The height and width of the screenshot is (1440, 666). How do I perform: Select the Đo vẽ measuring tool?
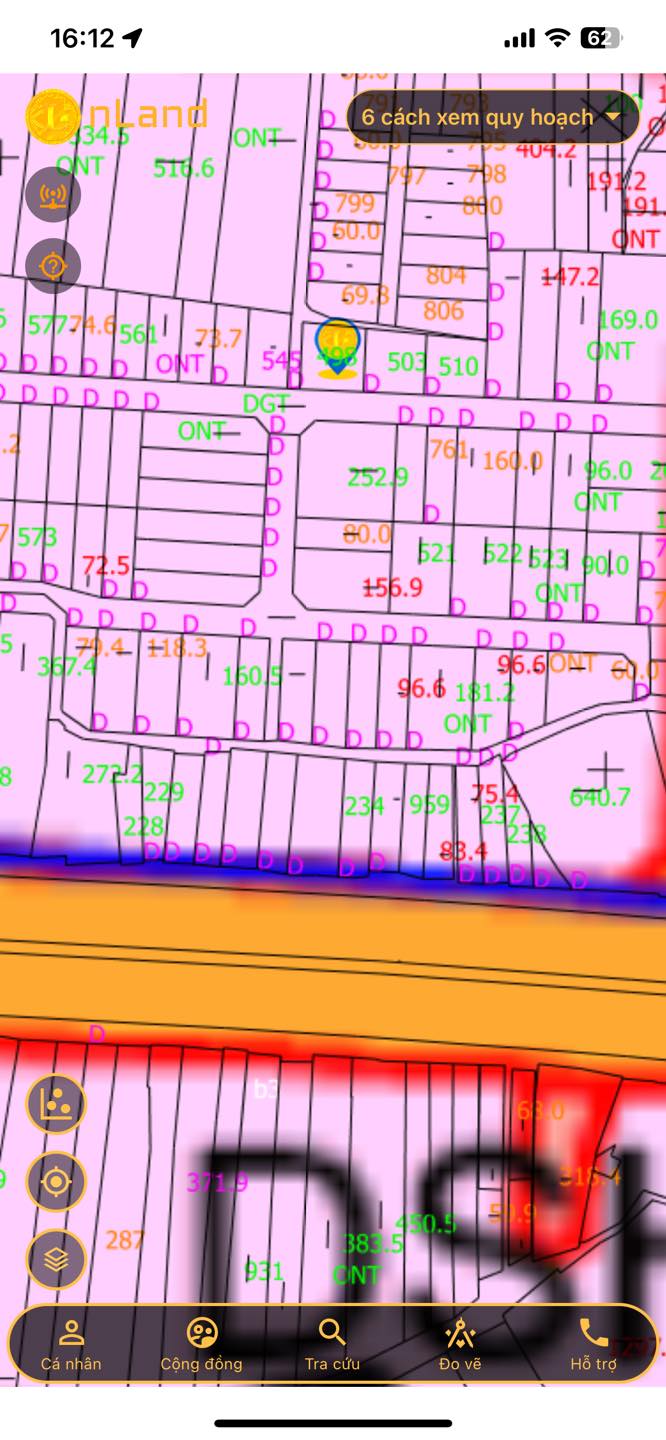pyautogui.click(x=460, y=1344)
